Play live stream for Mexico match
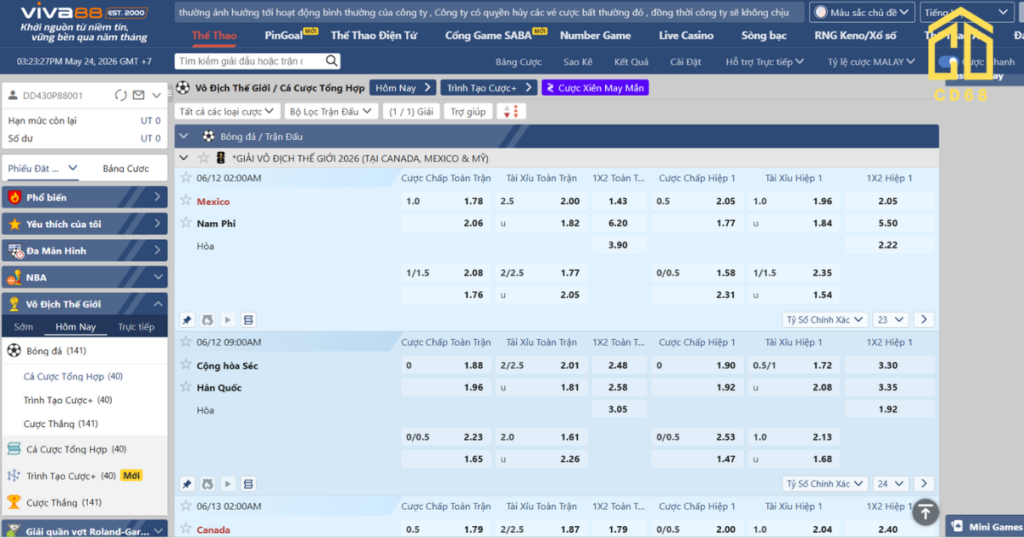The width and height of the screenshot is (1024, 538). [228, 320]
